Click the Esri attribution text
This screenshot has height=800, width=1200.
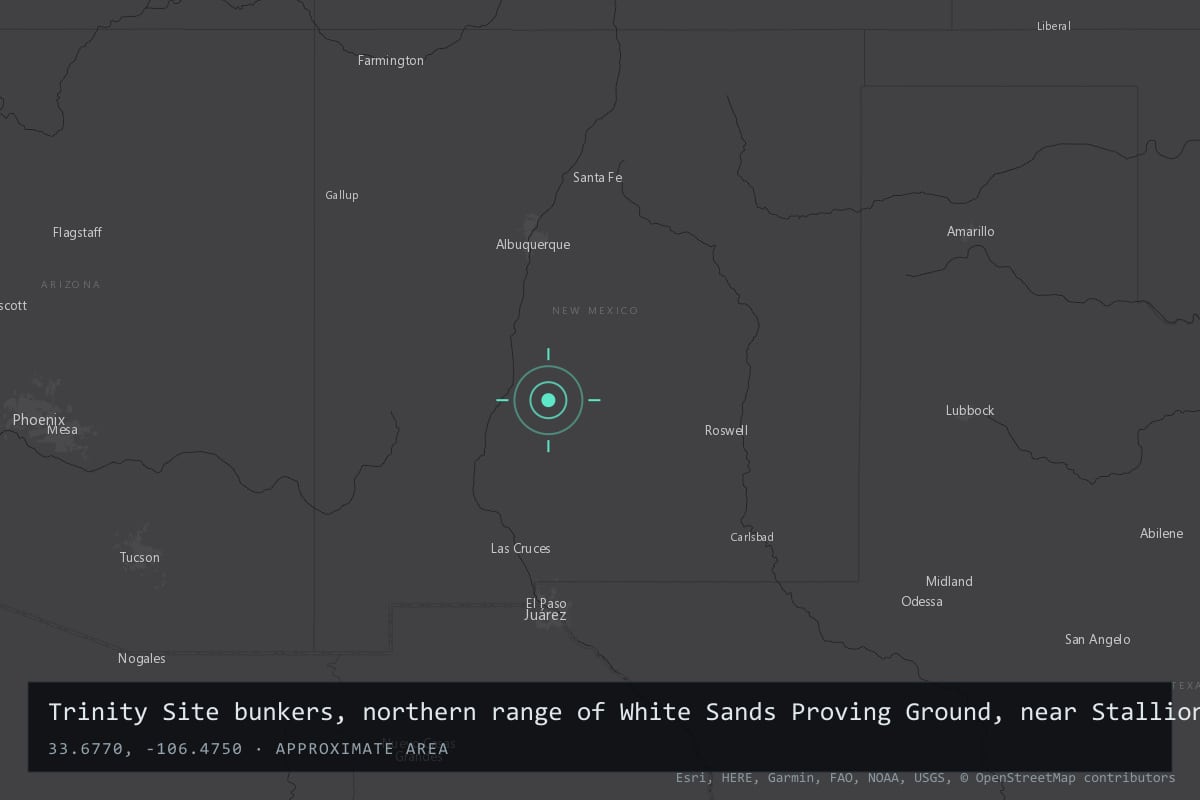pyautogui.click(x=691, y=778)
